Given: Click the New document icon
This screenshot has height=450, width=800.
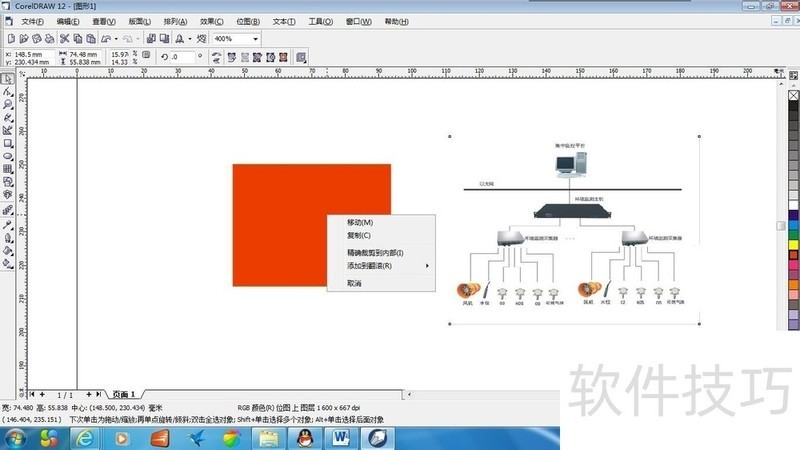Looking at the screenshot, I should click(10, 39).
